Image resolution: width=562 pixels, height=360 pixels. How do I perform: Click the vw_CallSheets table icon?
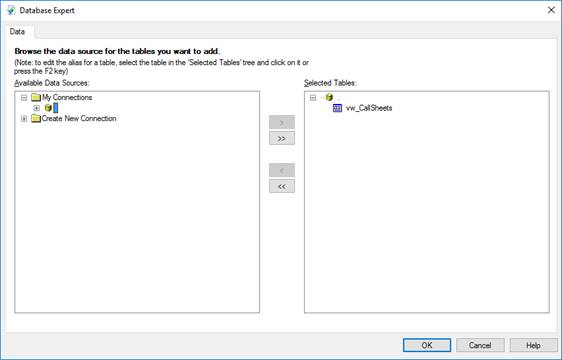(x=337, y=108)
